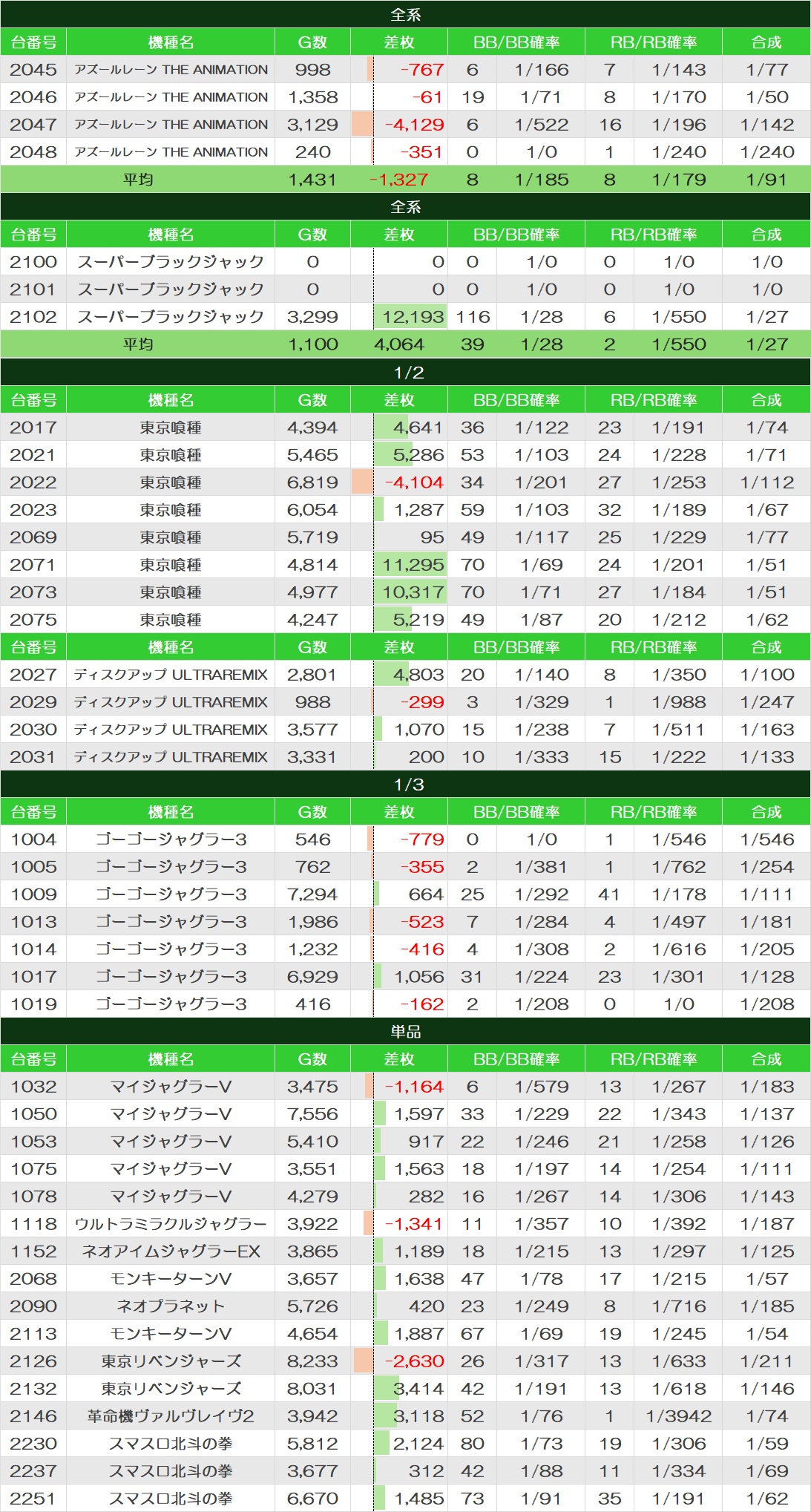Click machine number 2113

coord(33,1334)
